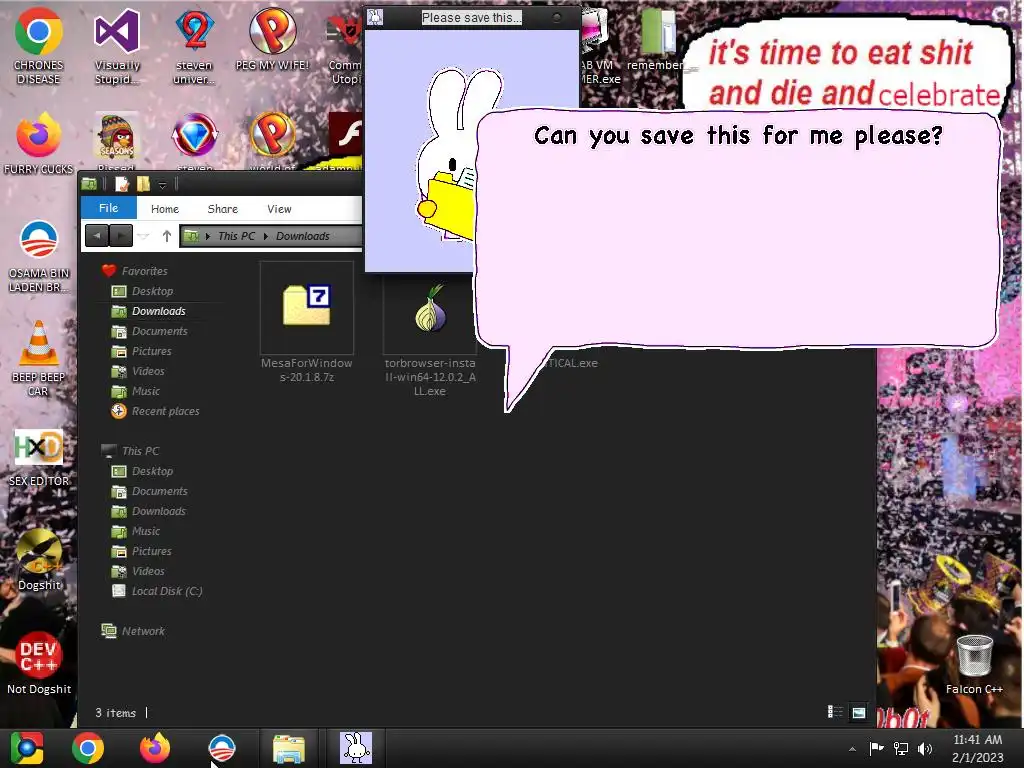Select Local Disk (C:) in navigation pane
Viewport: 1024px width, 768px height.
coord(167,591)
